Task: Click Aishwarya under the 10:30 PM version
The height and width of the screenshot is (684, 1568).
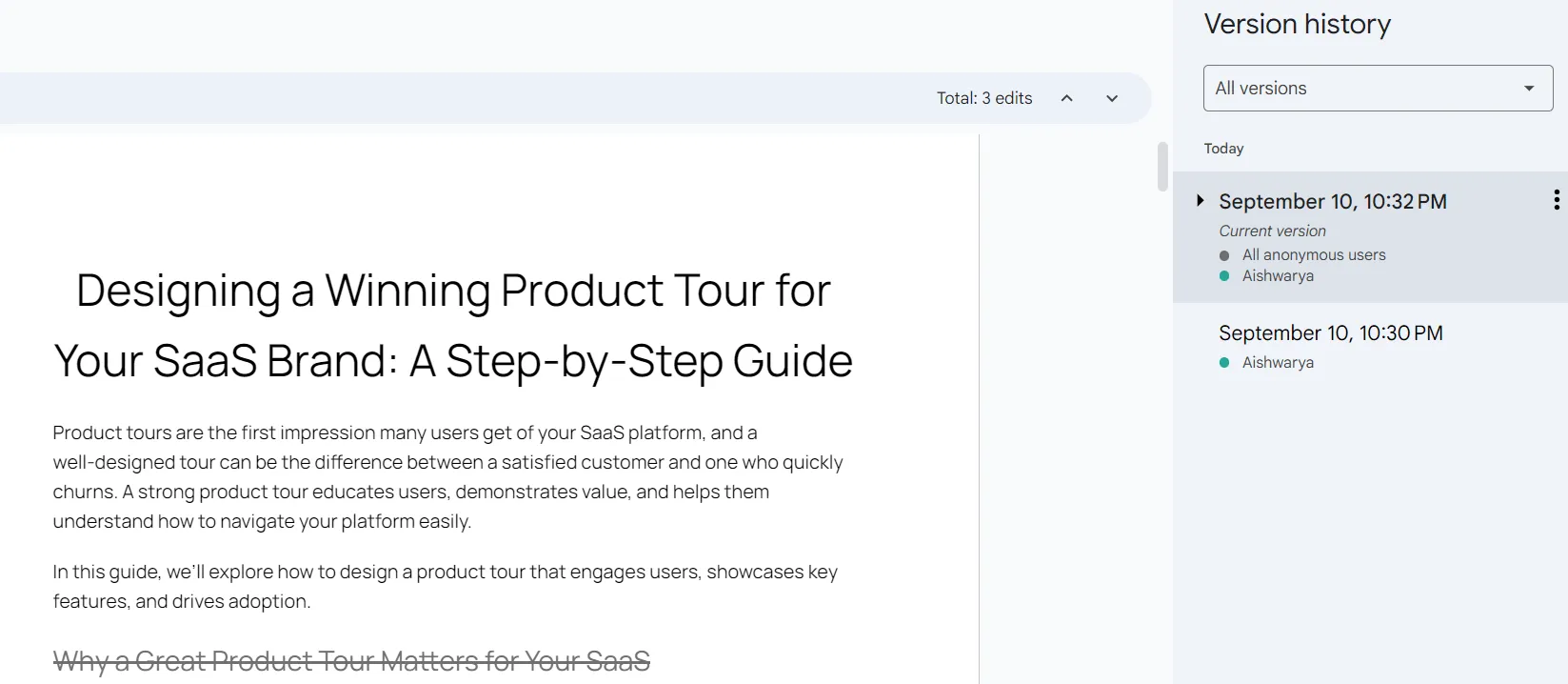Action: click(1278, 362)
